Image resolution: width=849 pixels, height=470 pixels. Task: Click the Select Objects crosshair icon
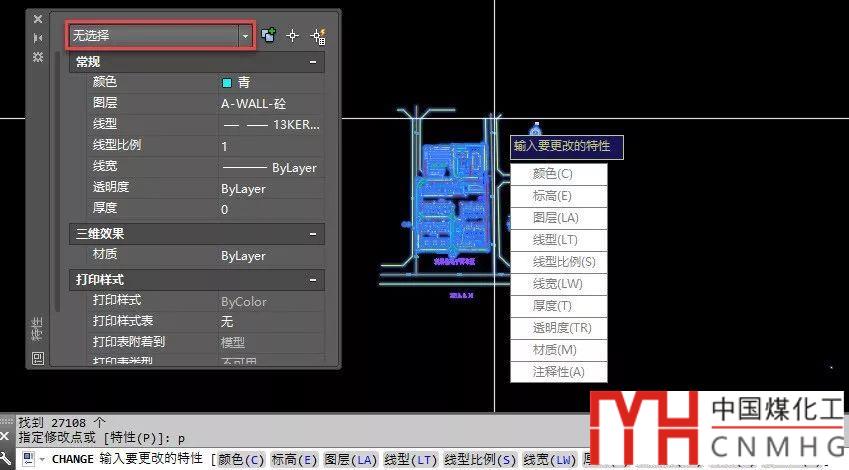pyautogui.click(x=293, y=35)
